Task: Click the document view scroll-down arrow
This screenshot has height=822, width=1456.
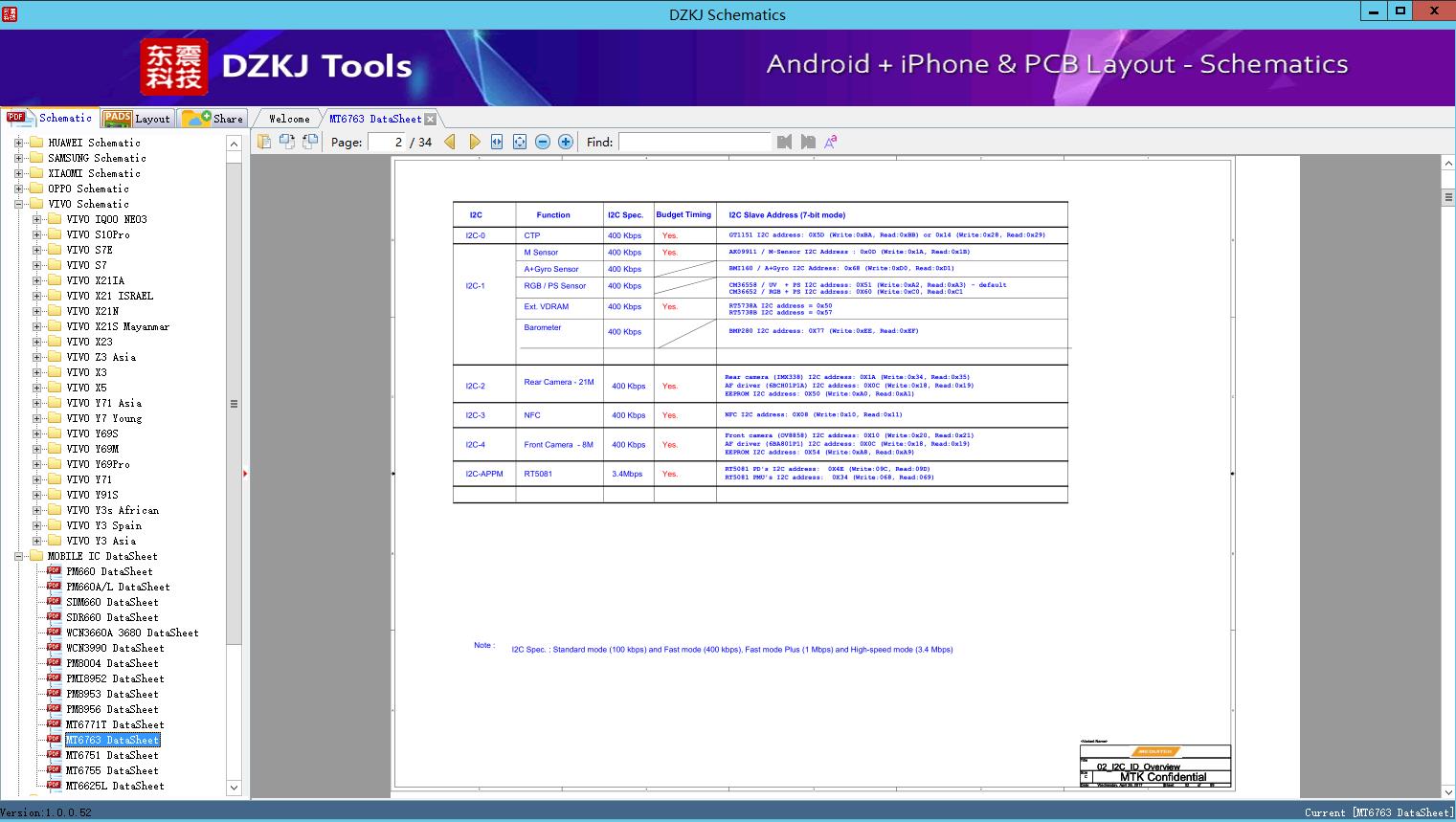Action: point(1448,791)
